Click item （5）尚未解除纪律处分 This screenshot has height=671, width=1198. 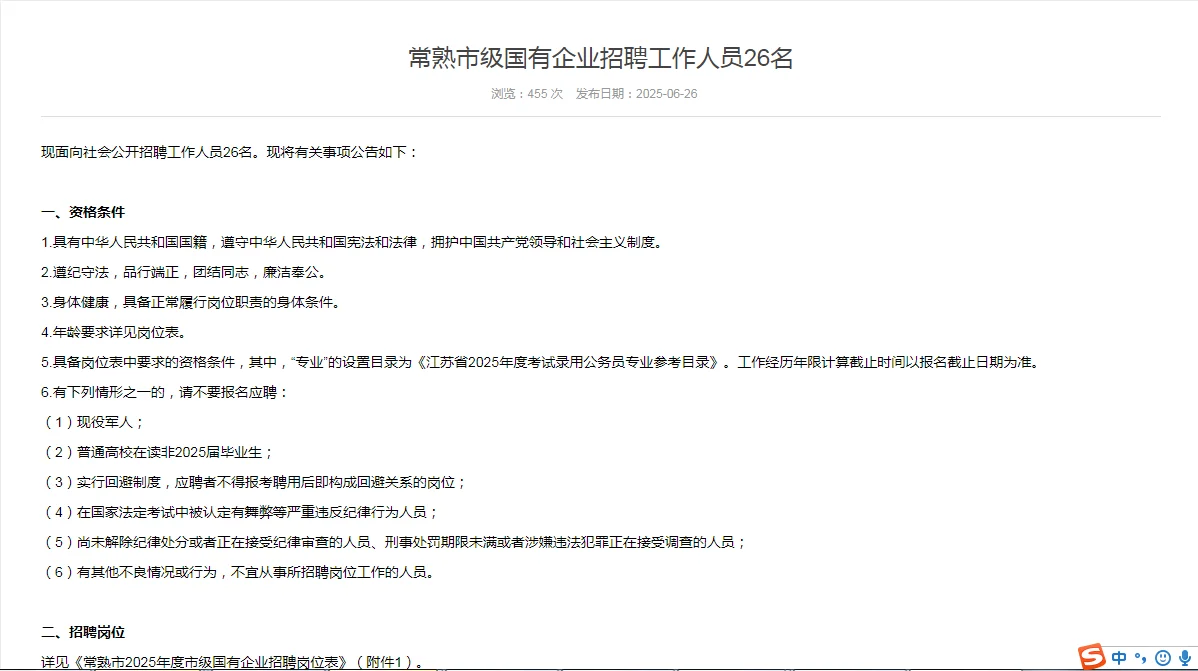(394, 542)
